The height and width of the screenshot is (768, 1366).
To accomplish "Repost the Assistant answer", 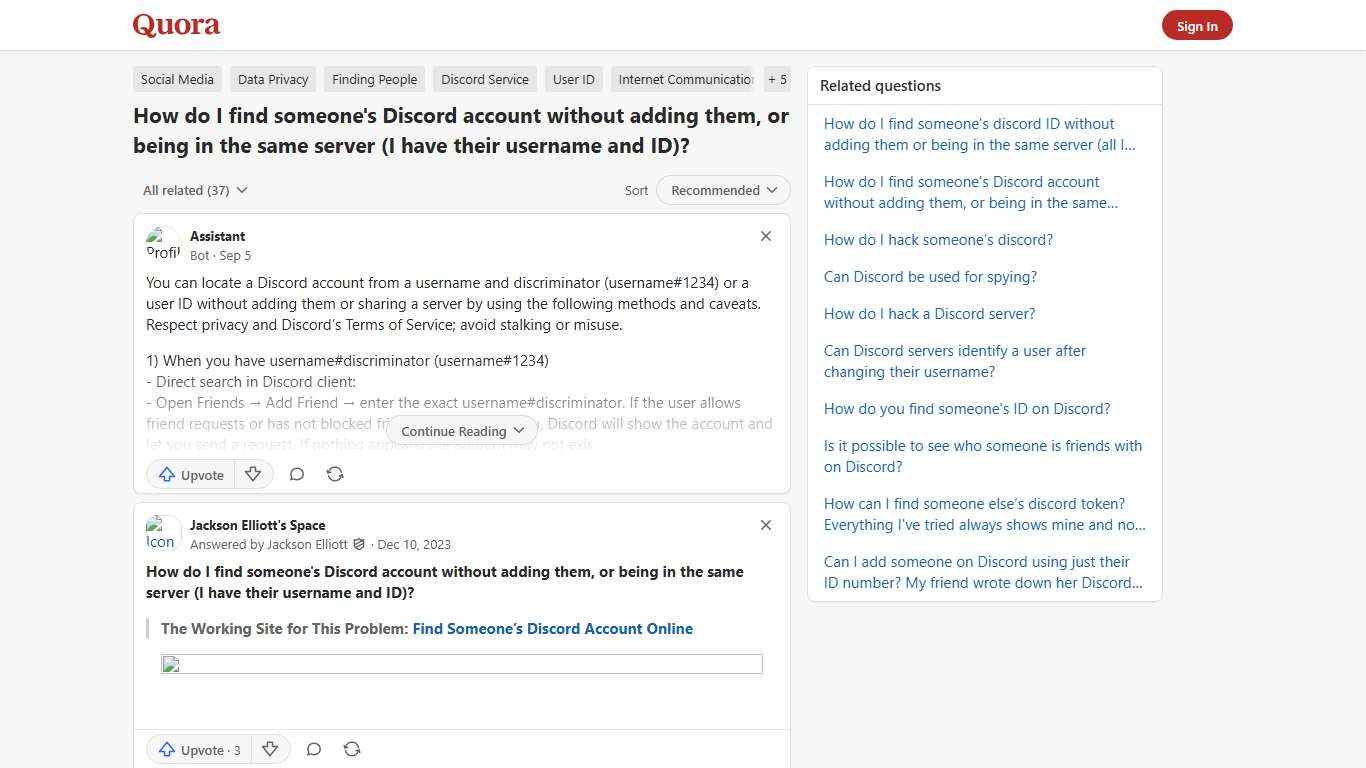I will (335, 474).
